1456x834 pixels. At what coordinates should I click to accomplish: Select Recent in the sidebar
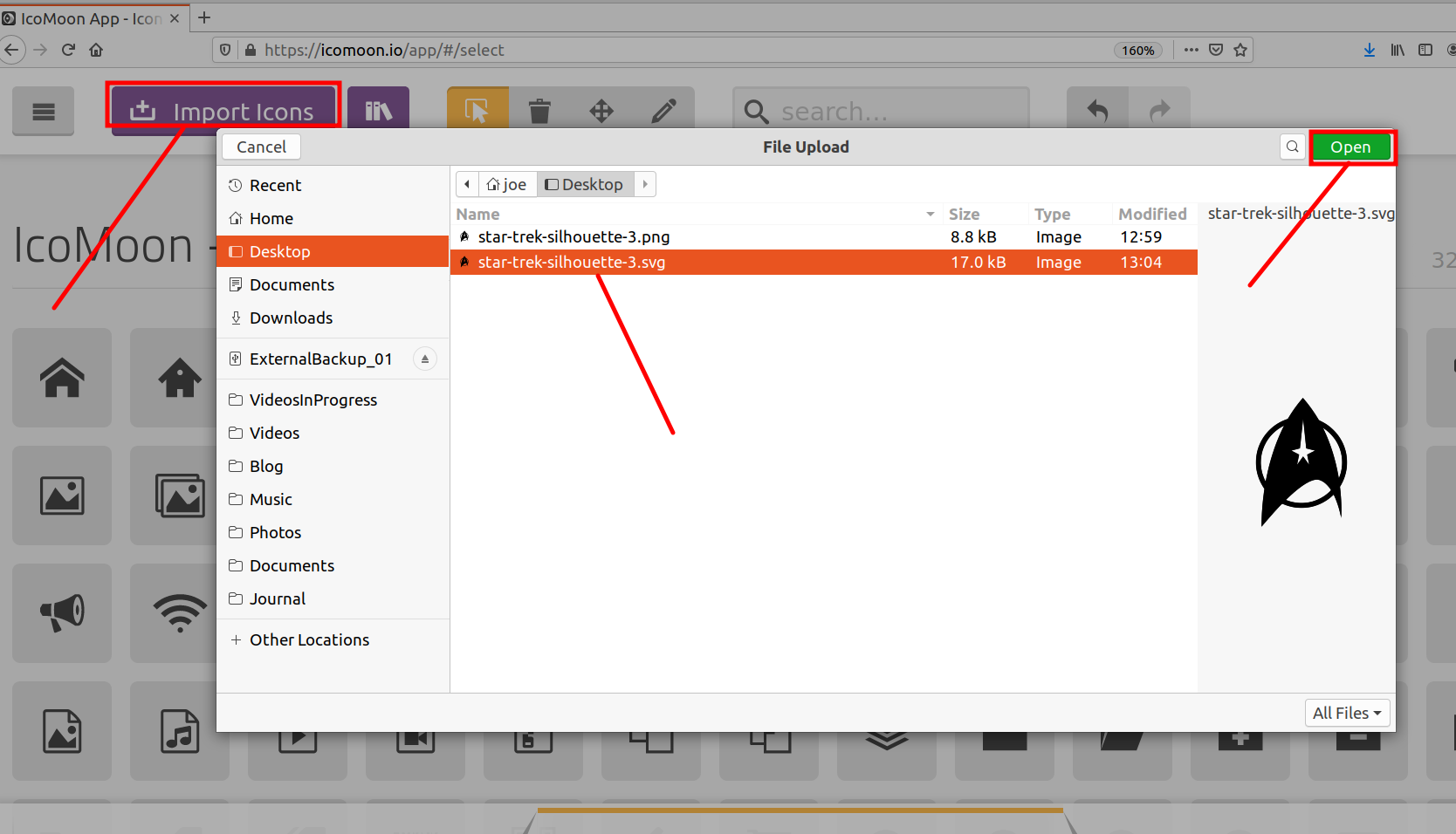tap(333, 185)
